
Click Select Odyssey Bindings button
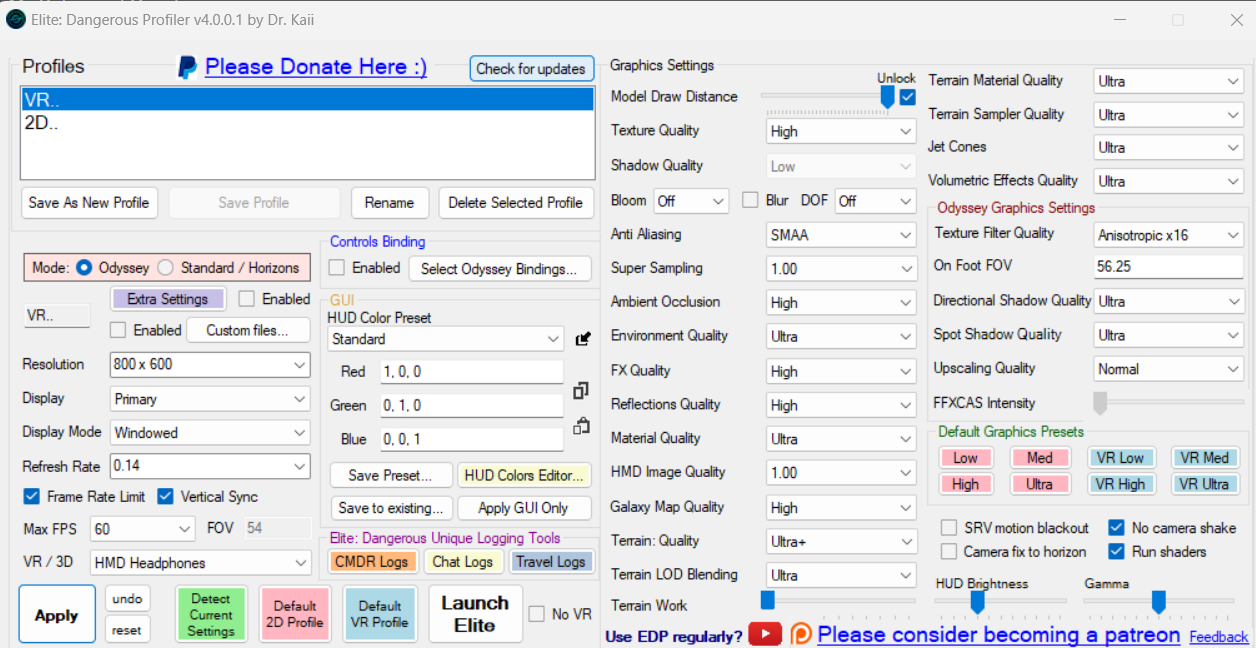tap(499, 269)
